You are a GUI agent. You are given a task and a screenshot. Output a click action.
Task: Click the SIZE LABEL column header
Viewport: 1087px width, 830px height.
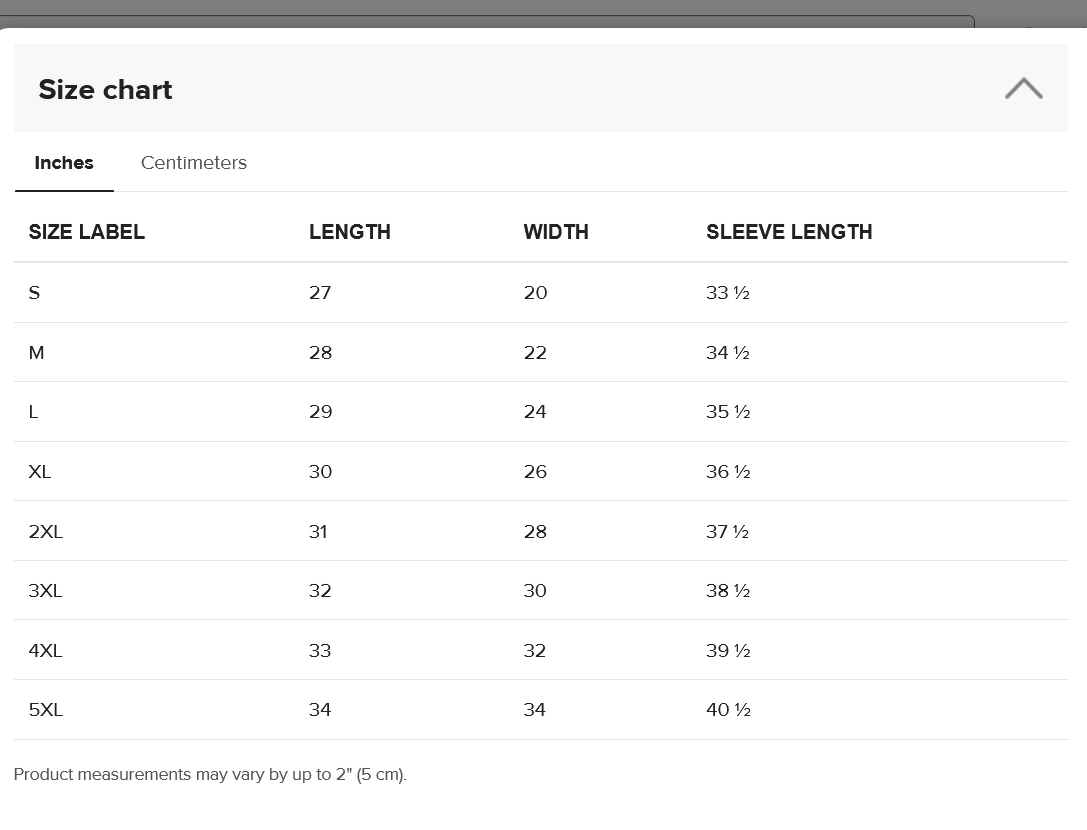[x=87, y=232]
